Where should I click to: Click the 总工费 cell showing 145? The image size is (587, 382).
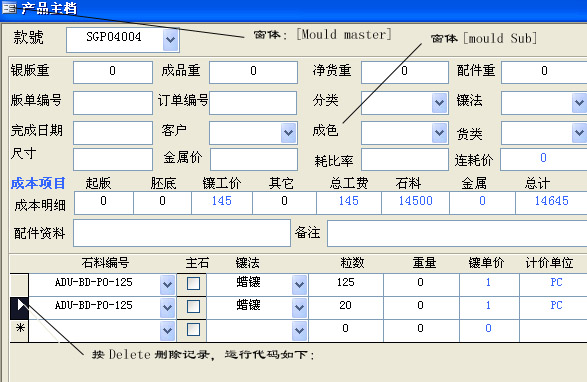(x=349, y=203)
